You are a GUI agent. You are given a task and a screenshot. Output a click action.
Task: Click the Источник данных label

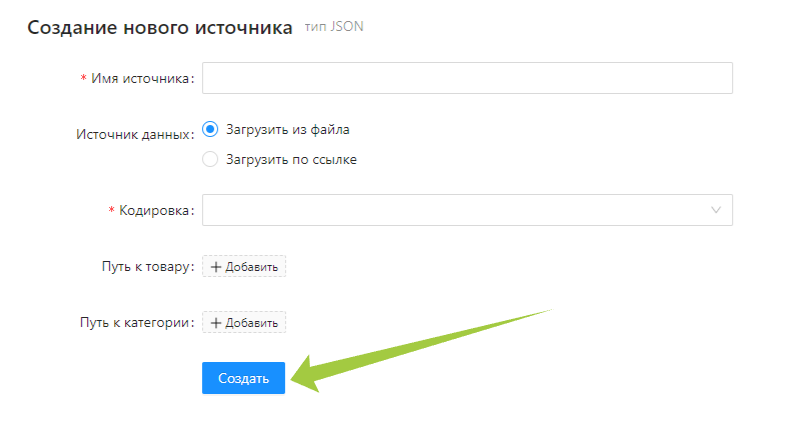tap(134, 135)
